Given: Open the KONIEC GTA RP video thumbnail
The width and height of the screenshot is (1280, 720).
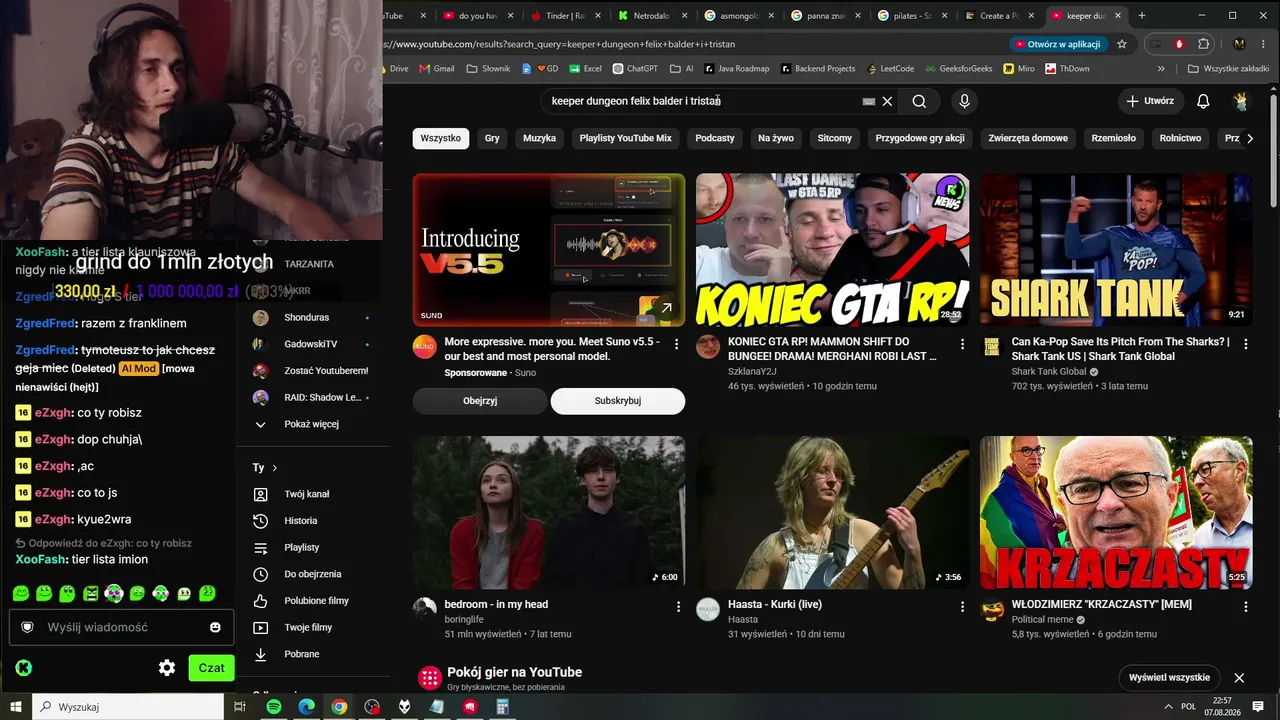Looking at the screenshot, I should [x=833, y=250].
